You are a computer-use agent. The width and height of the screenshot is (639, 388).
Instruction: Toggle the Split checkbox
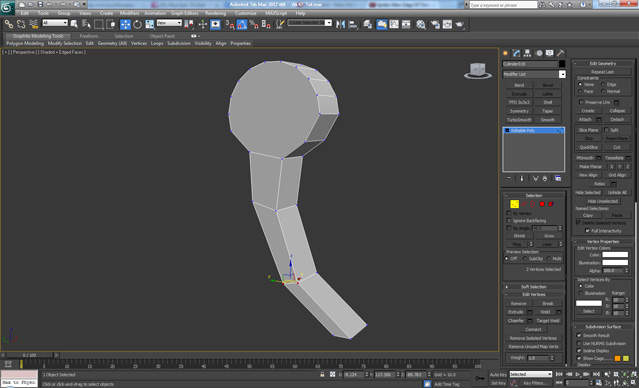click(x=606, y=130)
